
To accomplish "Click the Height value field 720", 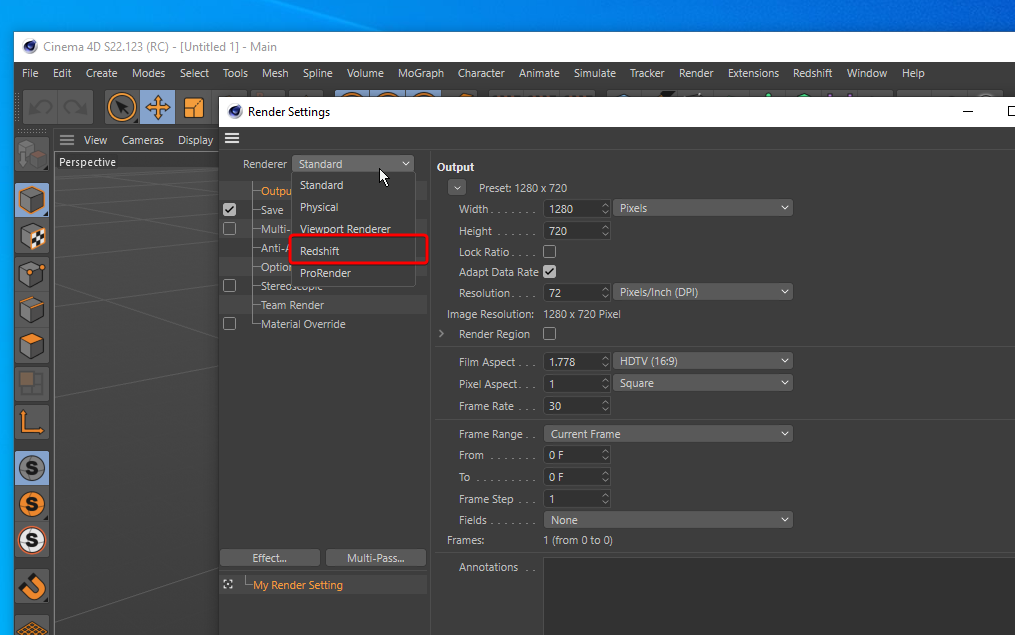I will 572,231.
